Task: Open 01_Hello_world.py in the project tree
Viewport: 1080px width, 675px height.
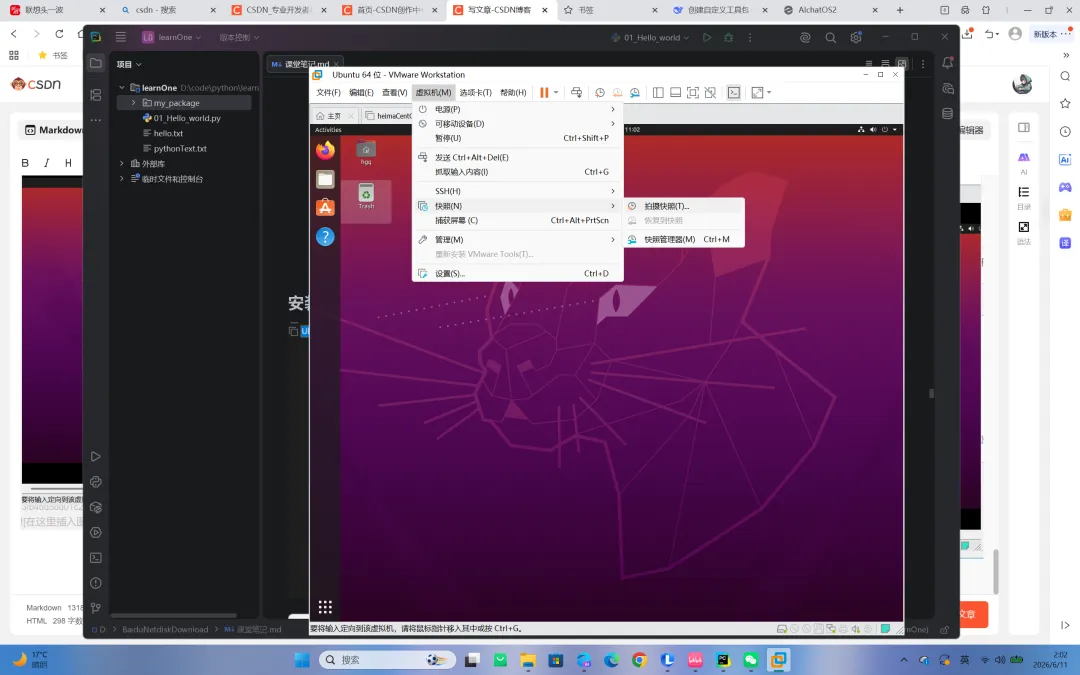Action: coord(187,118)
